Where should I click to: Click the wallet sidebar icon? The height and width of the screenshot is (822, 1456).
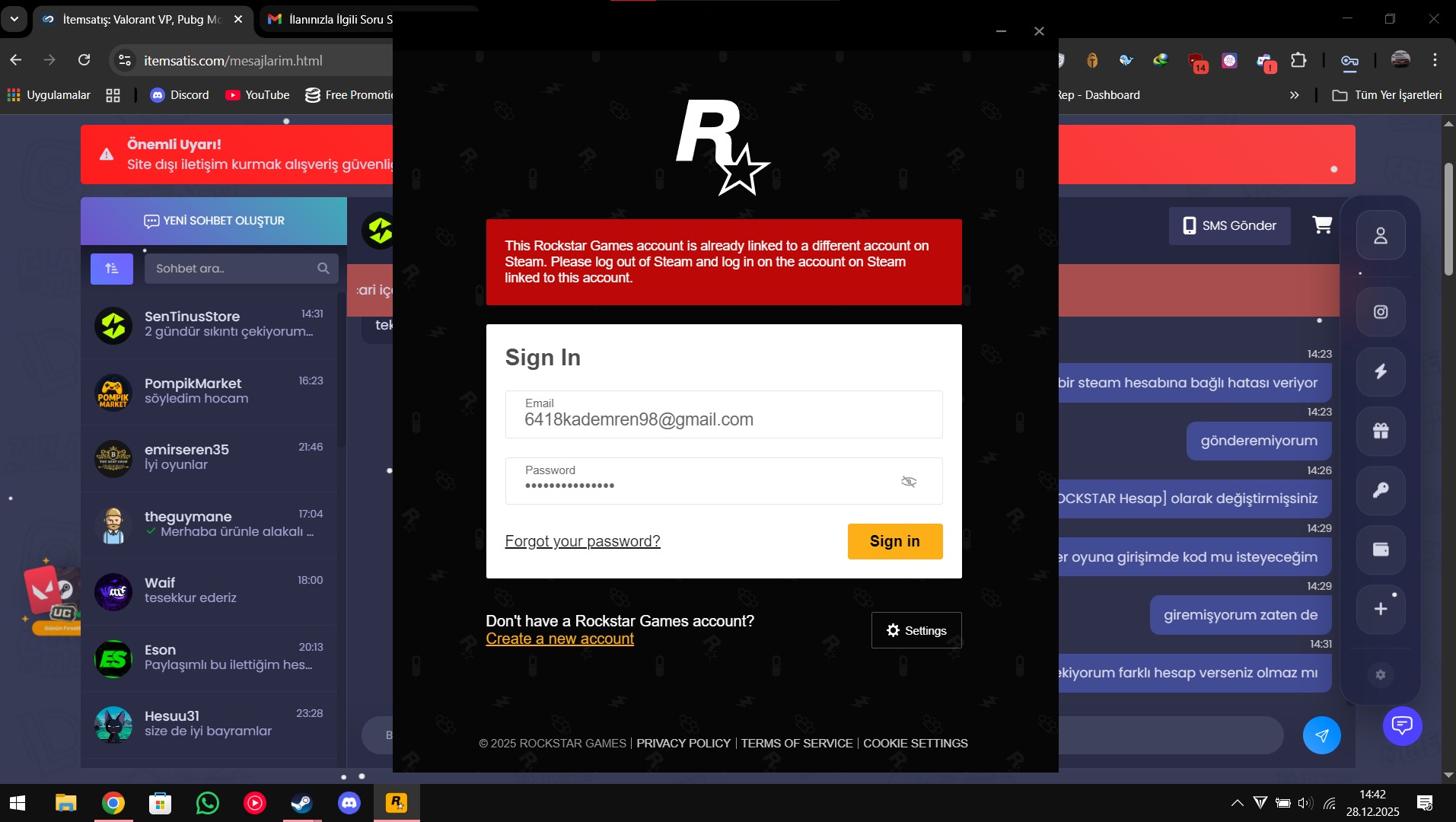click(1381, 550)
